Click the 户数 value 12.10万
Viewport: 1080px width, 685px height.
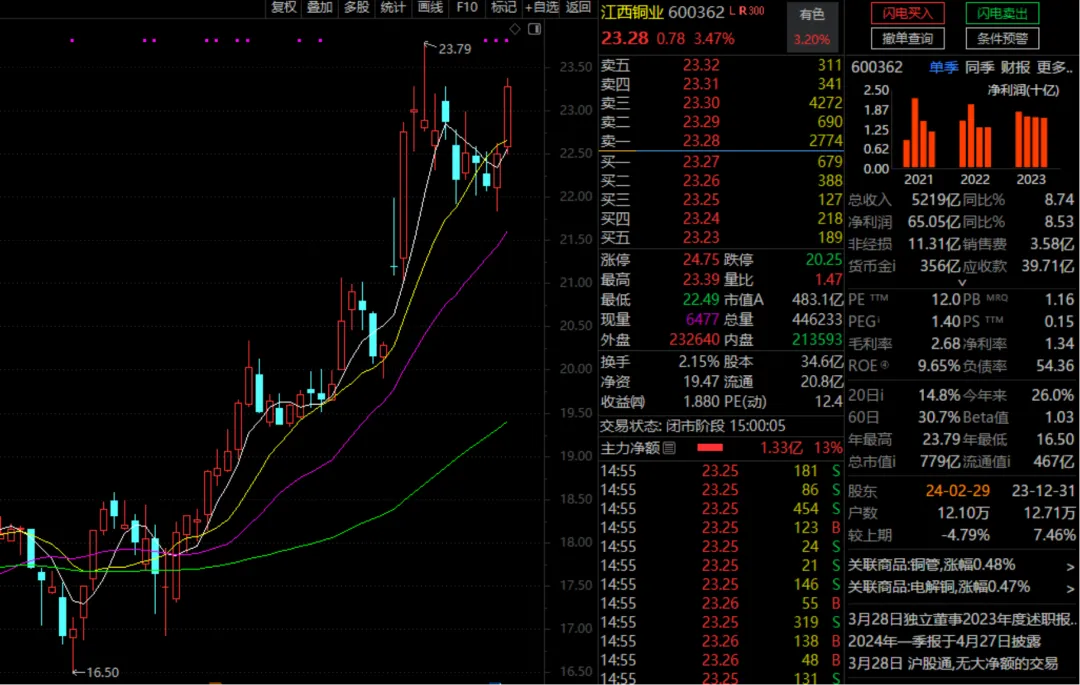click(963, 514)
